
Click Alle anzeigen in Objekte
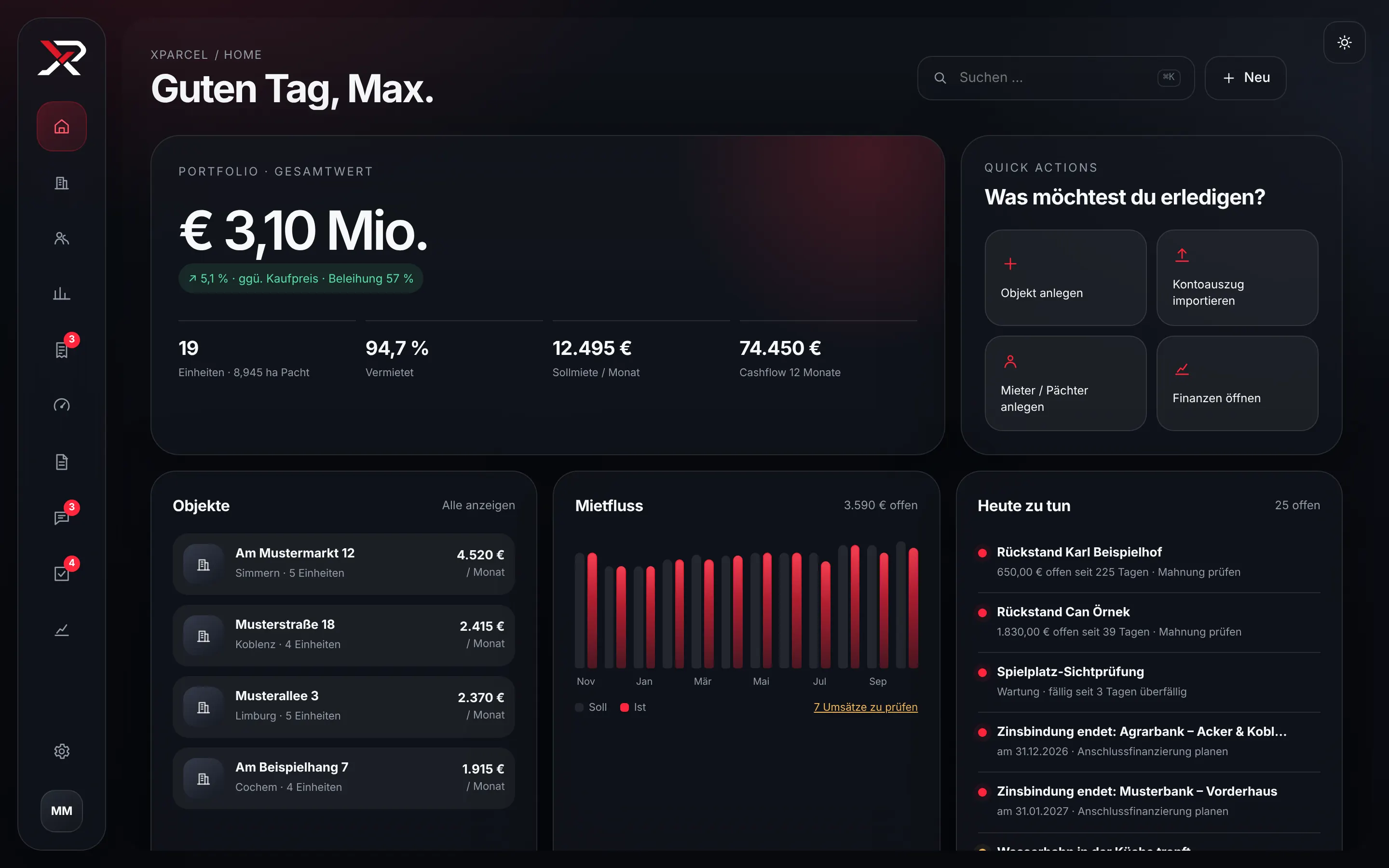(x=478, y=505)
